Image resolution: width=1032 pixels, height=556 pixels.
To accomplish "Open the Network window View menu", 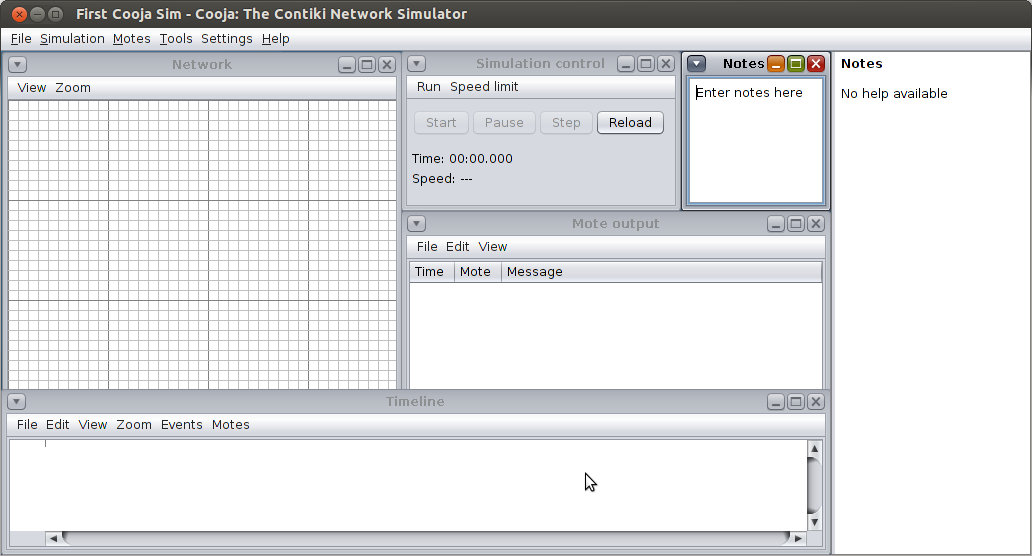I will 32,88.
